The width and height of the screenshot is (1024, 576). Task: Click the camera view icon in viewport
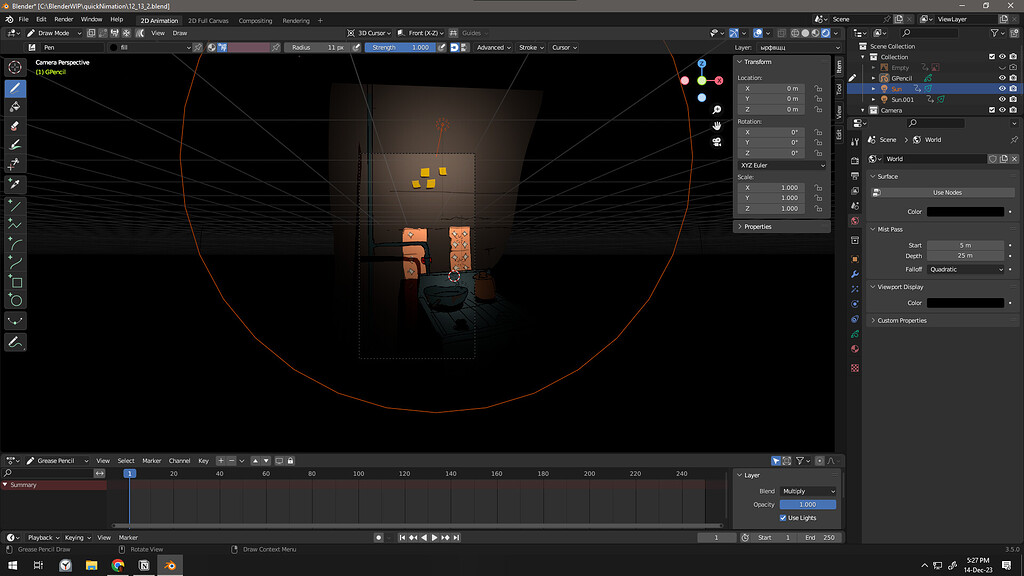click(x=716, y=142)
